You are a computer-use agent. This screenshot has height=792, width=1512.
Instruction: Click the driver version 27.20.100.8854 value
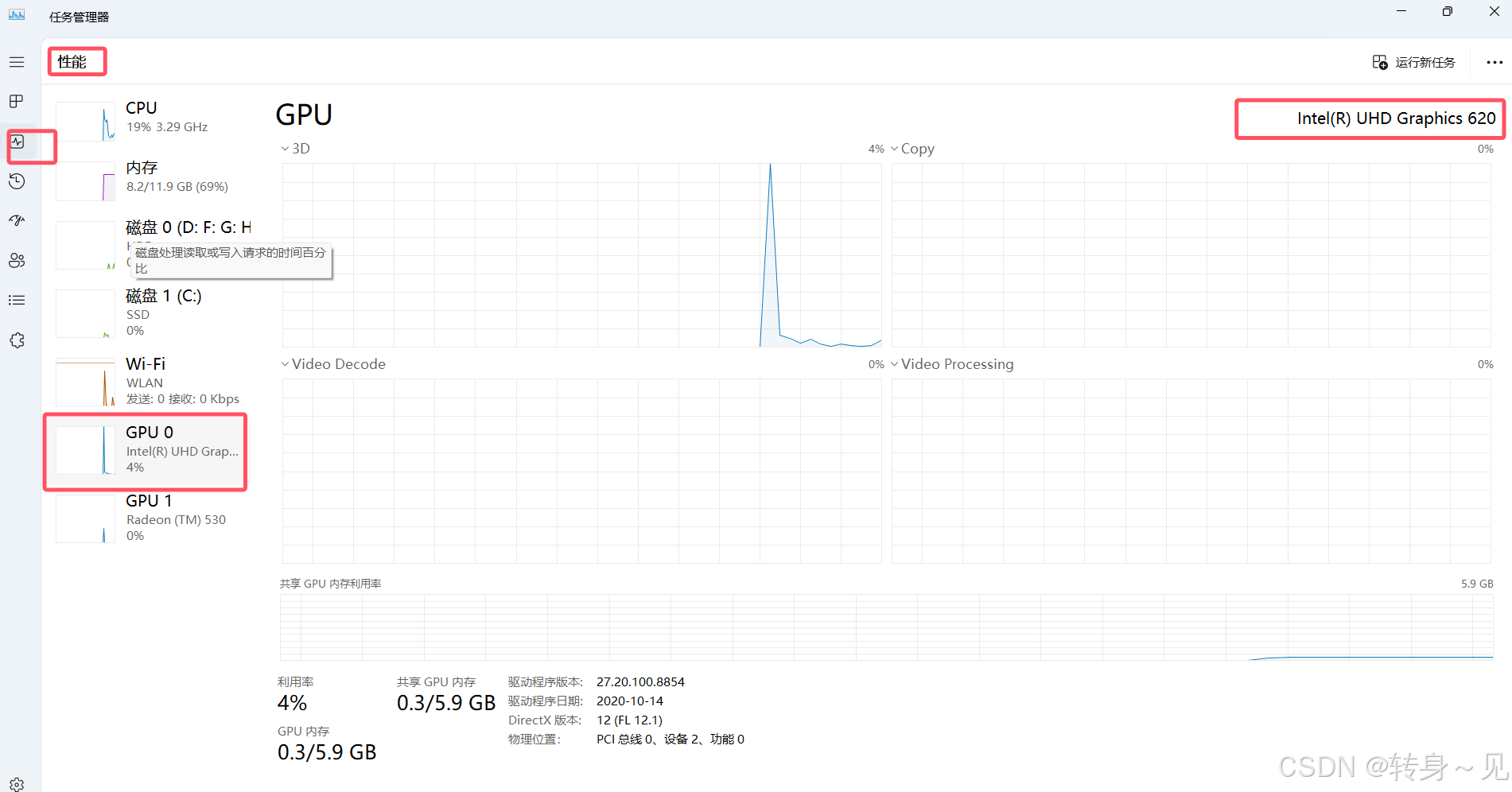click(640, 682)
